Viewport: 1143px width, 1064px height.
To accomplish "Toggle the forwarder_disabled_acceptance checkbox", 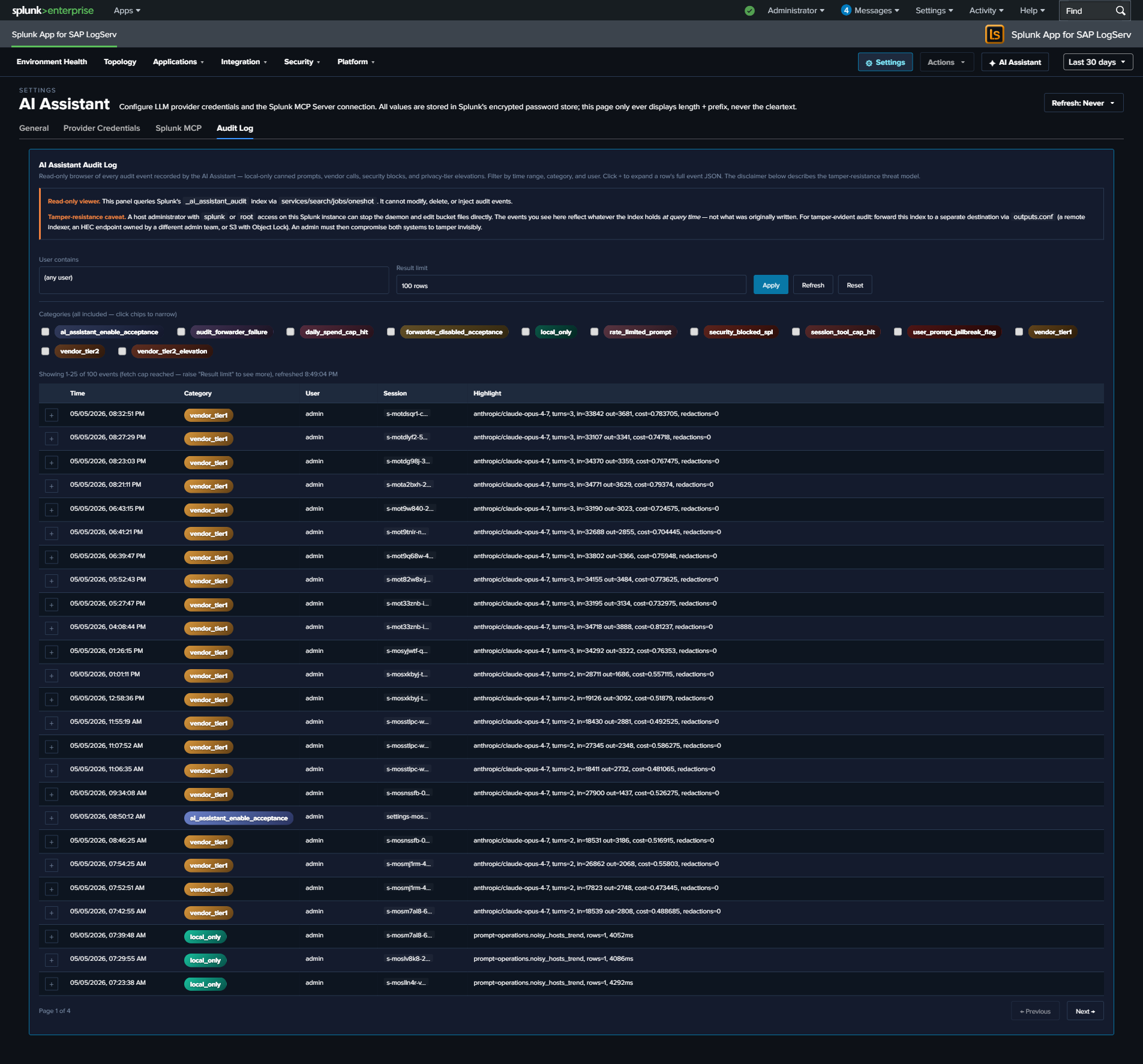I will pyautogui.click(x=391, y=332).
